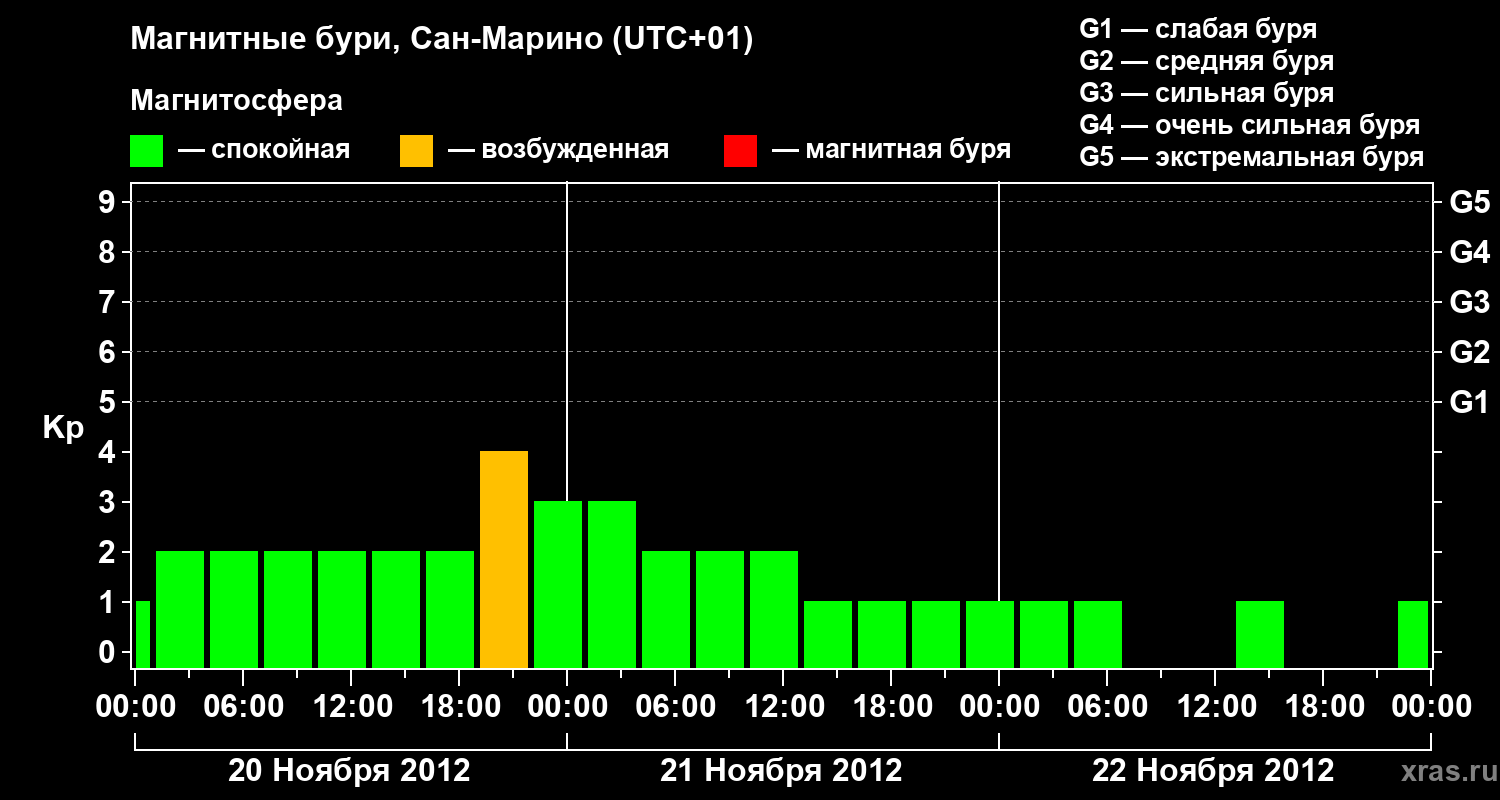Click the '— магнитная буря' legend label
The width and height of the screenshot is (1500, 800).
click(x=891, y=150)
